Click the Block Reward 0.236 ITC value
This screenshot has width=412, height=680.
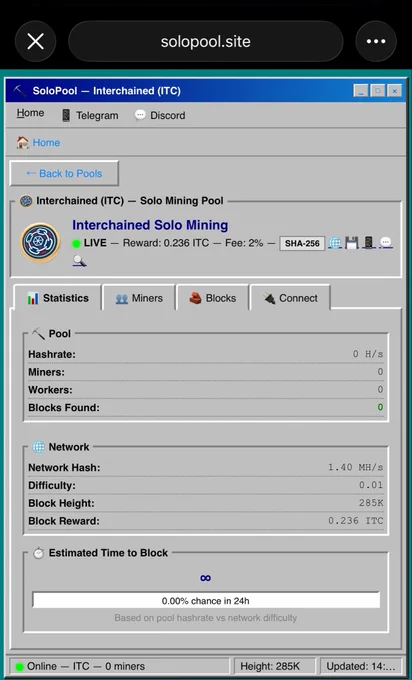click(x=356, y=520)
